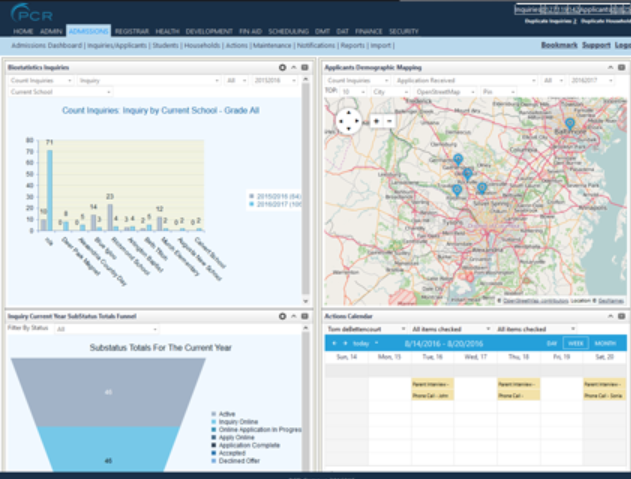This screenshot has width=631, height=479.
Task: Collapse the Actions Calendar panel
Action: click(610, 316)
